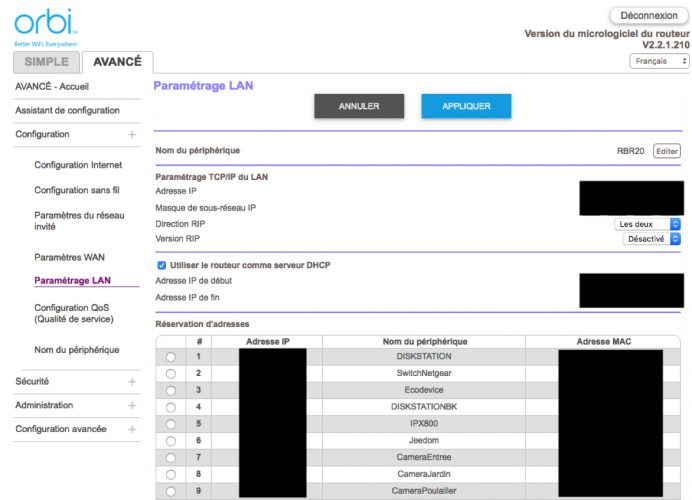Click the CameraJardin device name
This screenshot has width=692, height=500.
[424, 474]
